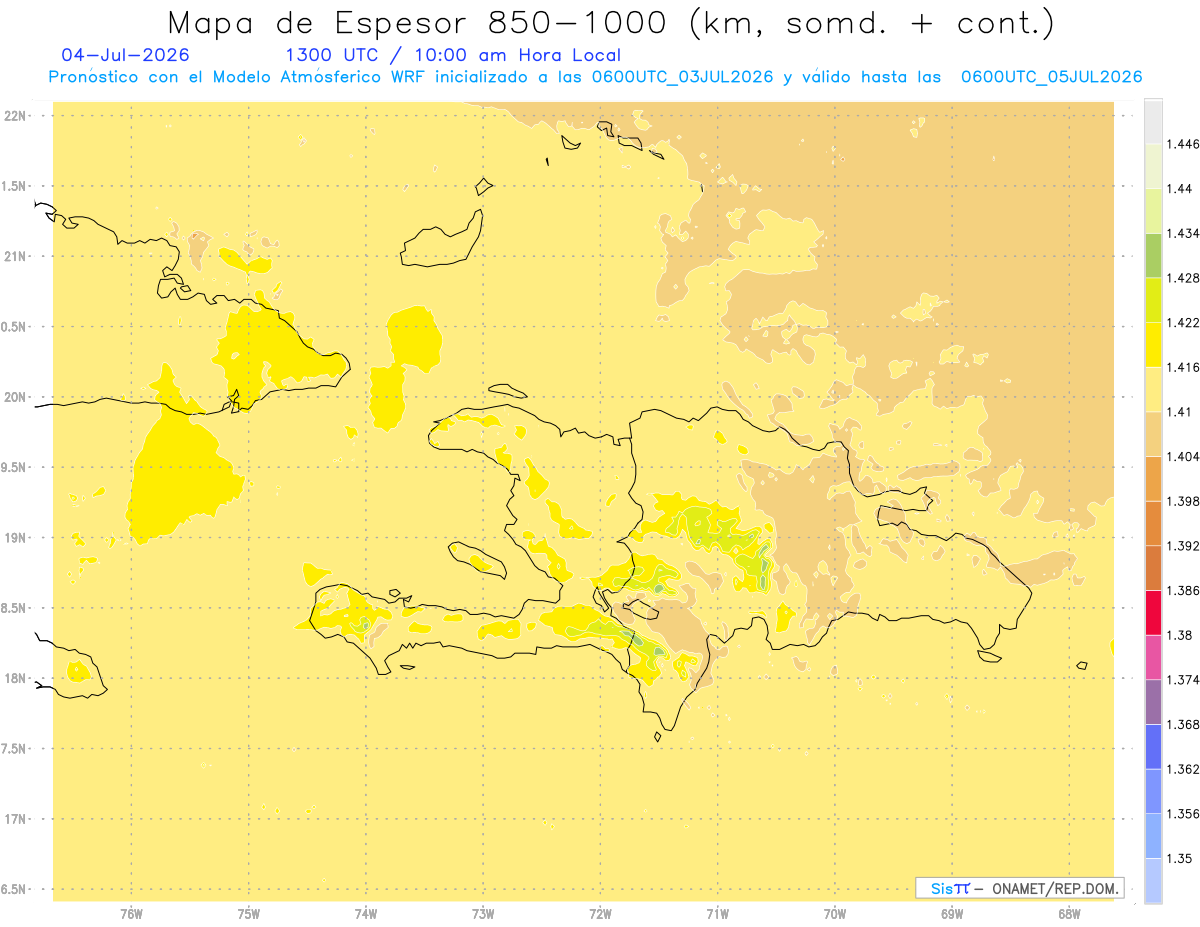Click the '76W' longitude label
Viewport: 1200px width, 927px height.
[131, 912]
